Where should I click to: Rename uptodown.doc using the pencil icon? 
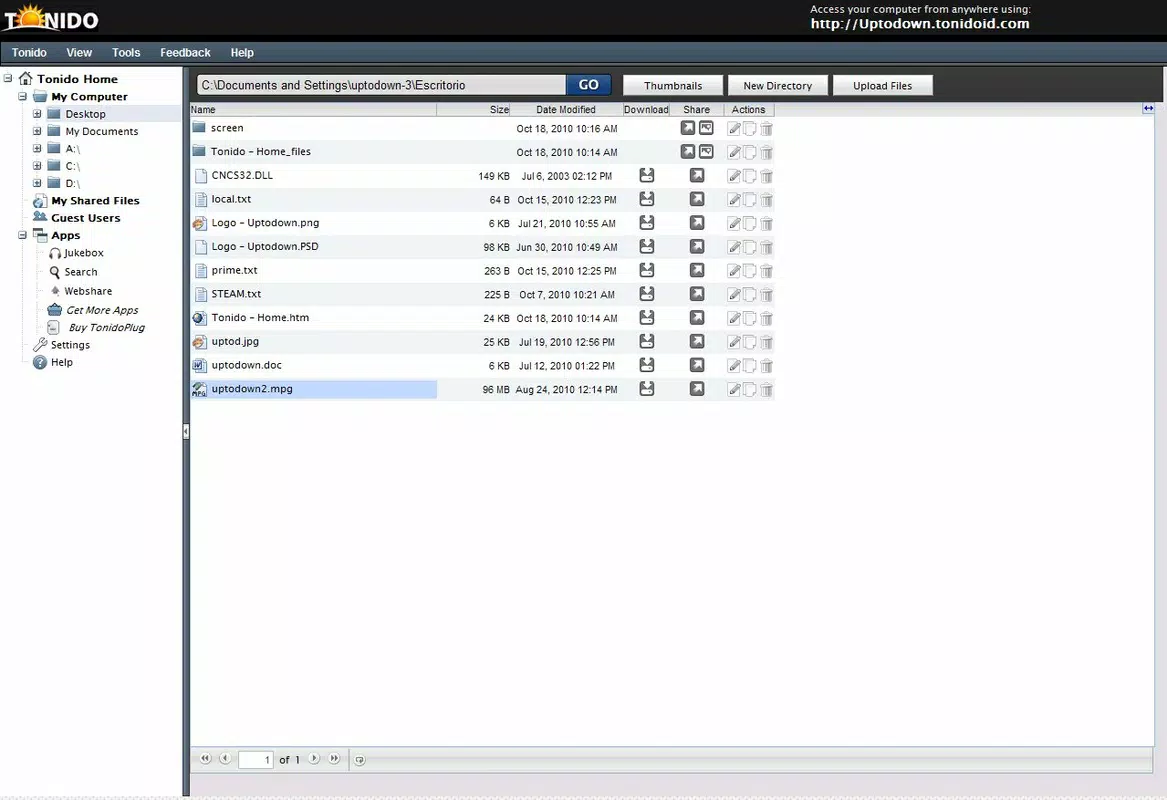(x=734, y=365)
